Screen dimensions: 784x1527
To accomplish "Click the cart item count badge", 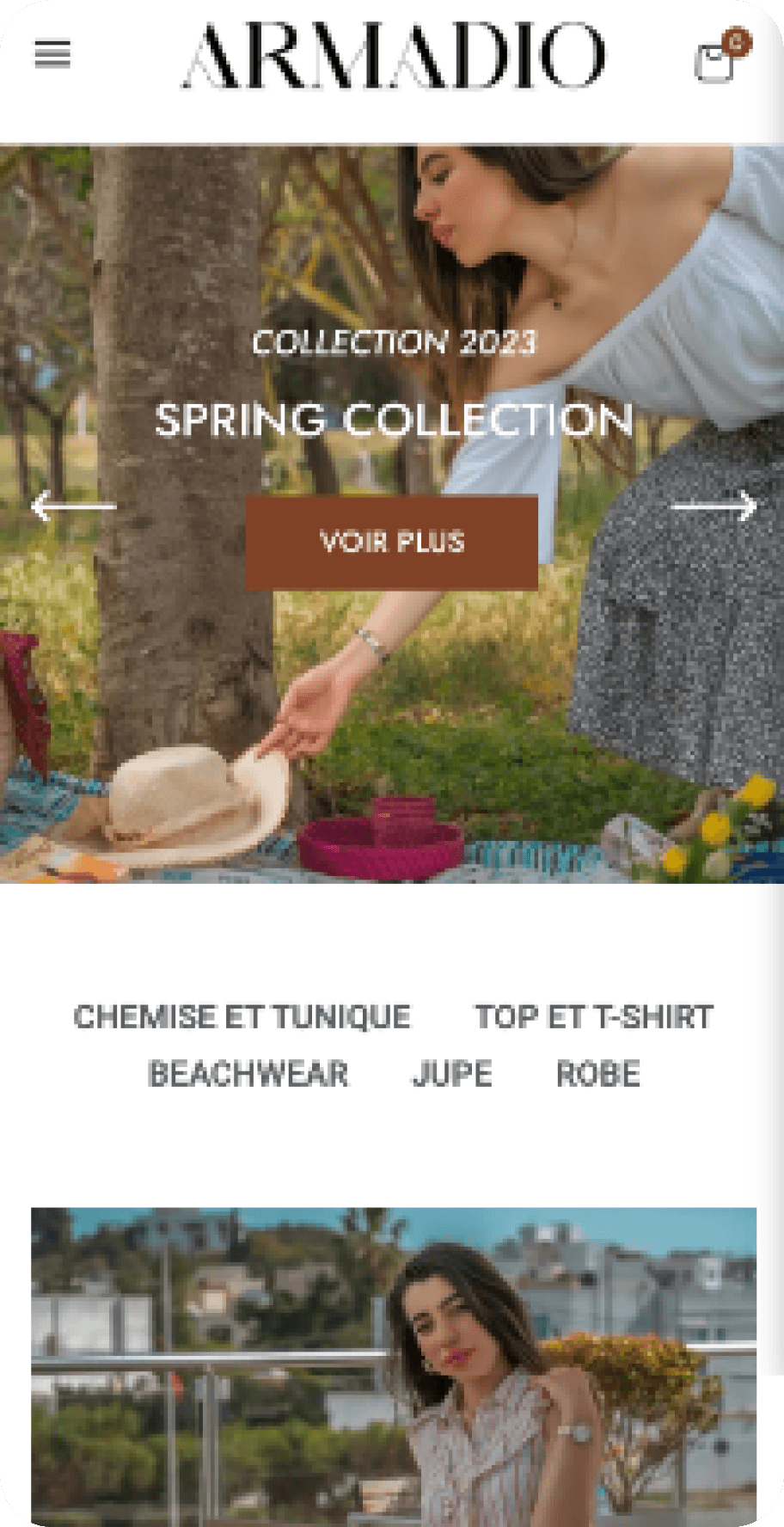I will click(737, 40).
